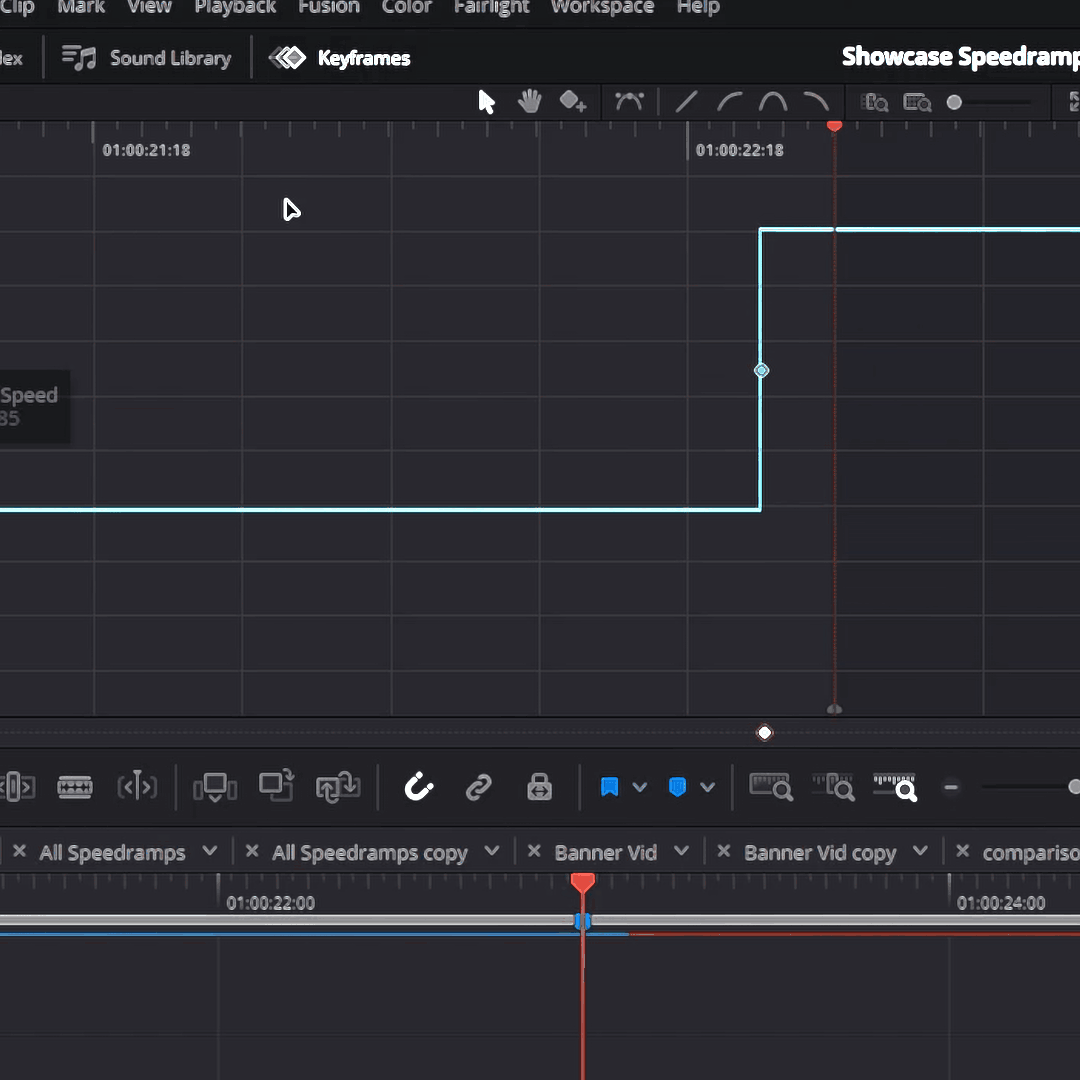Click the linked selection chain icon

(478, 787)
